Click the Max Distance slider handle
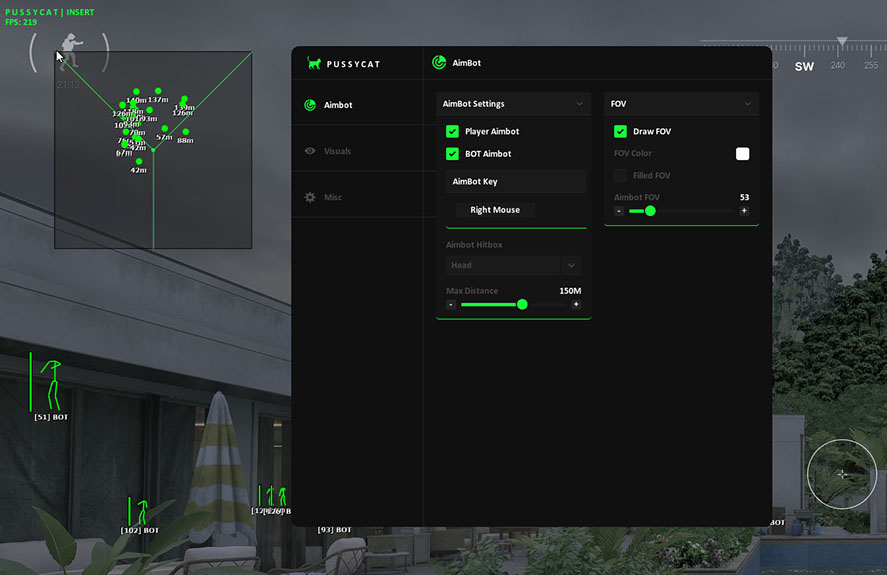The image size is (887, 575). [x=522, y=304]
